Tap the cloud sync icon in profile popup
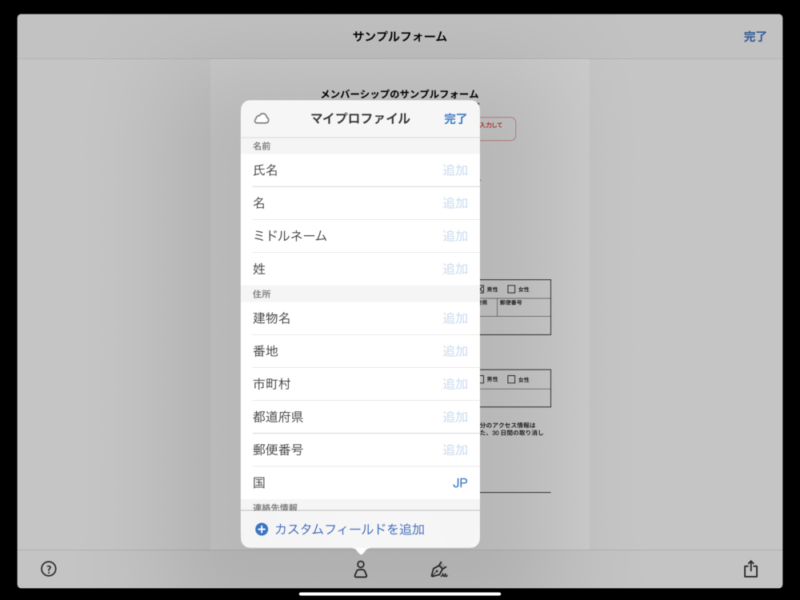Image resolution: width=800 pixels, height=600 pixels. tap(262, 118)
